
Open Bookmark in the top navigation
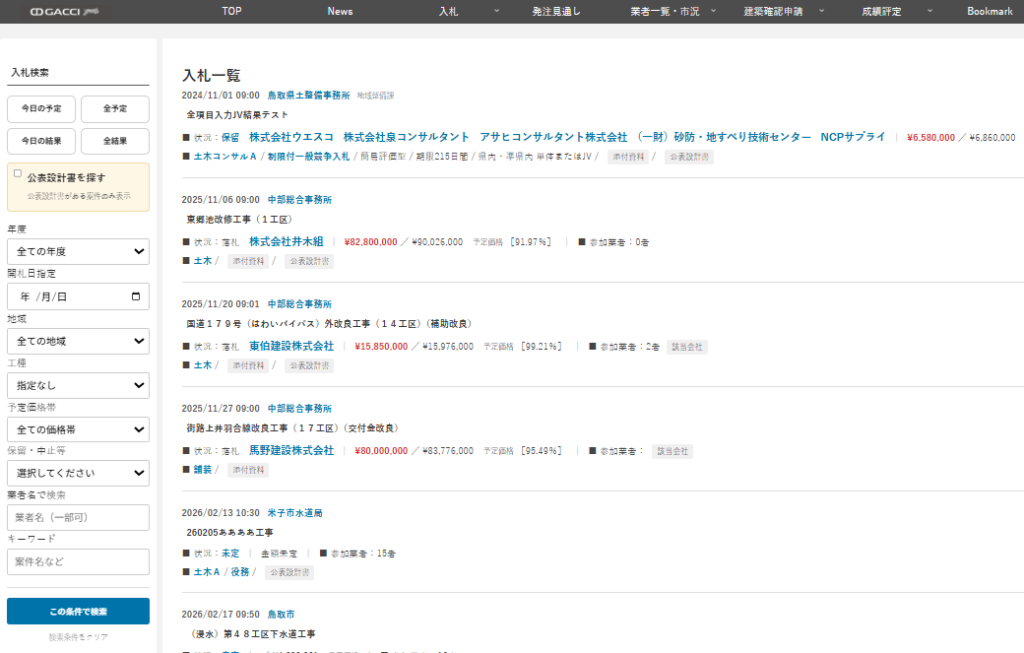click(x=989, y=12)
